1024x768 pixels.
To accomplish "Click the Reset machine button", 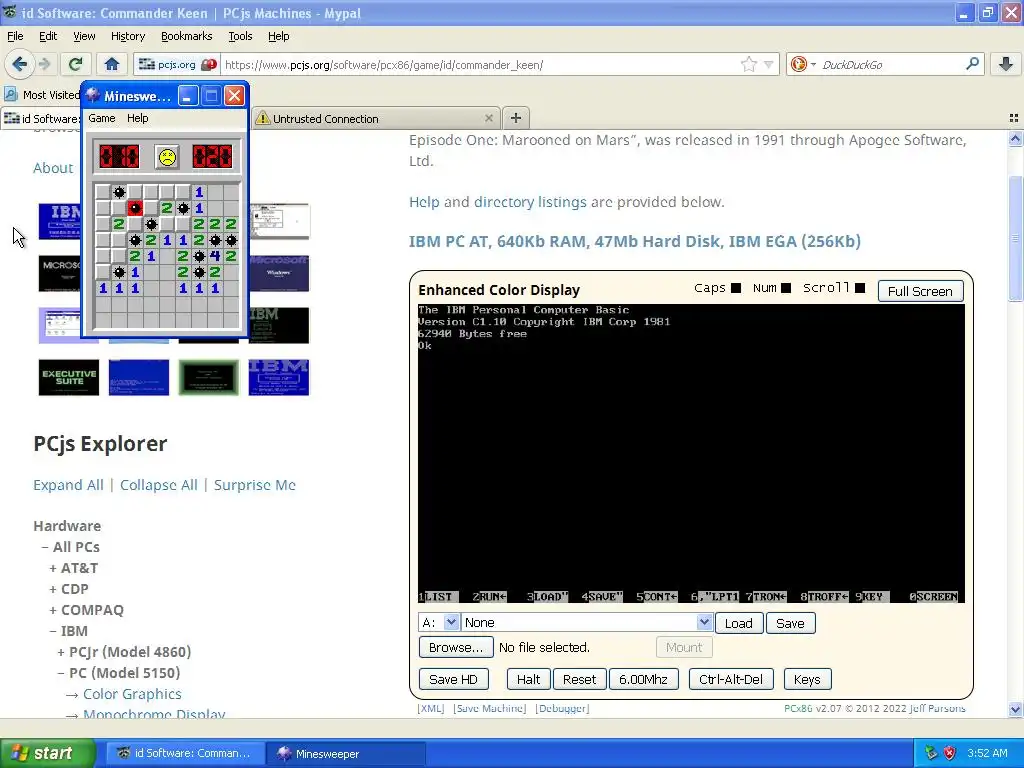I will [579, 679].
